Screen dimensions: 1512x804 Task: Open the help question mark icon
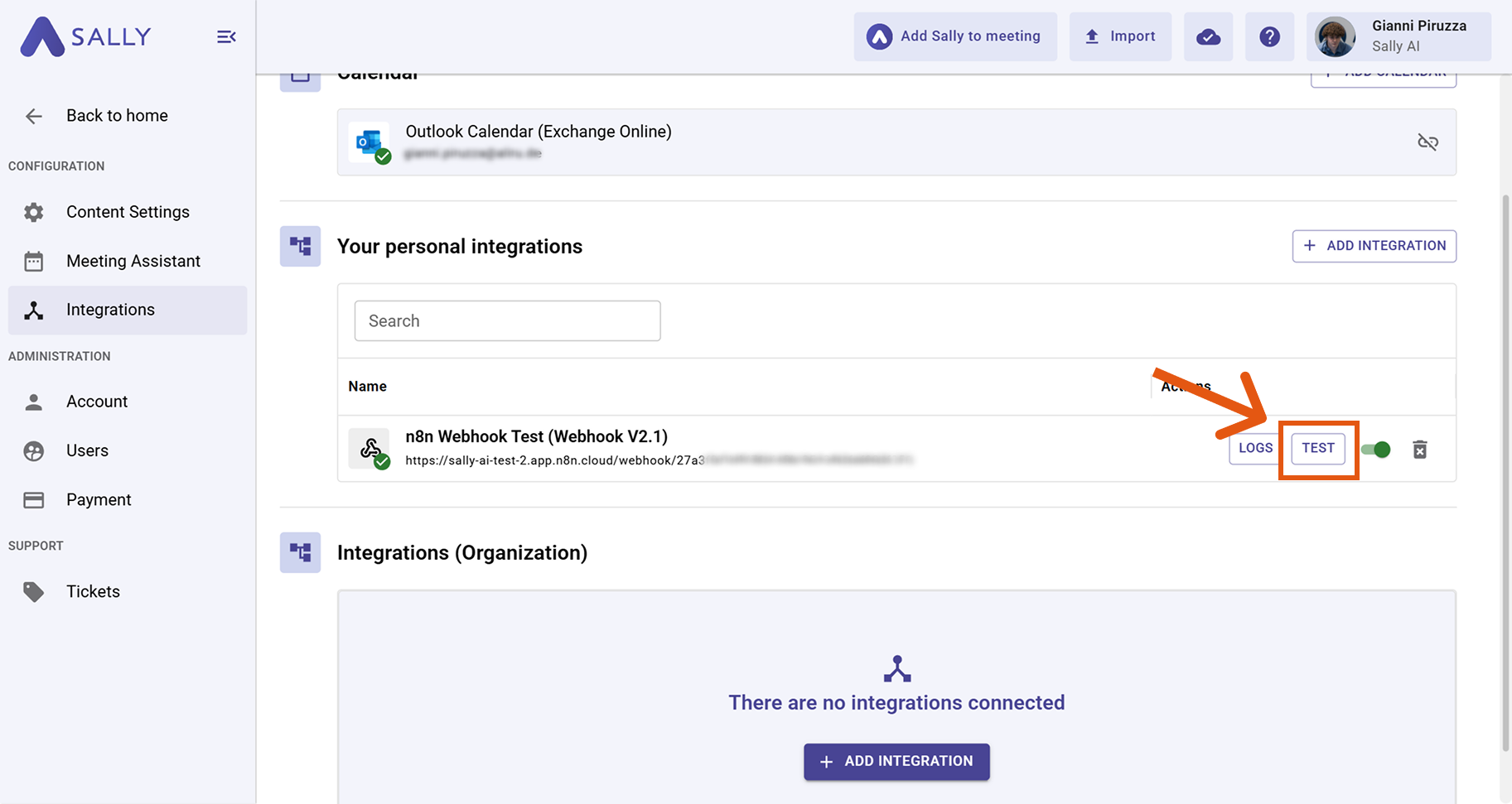(1269, 36)
